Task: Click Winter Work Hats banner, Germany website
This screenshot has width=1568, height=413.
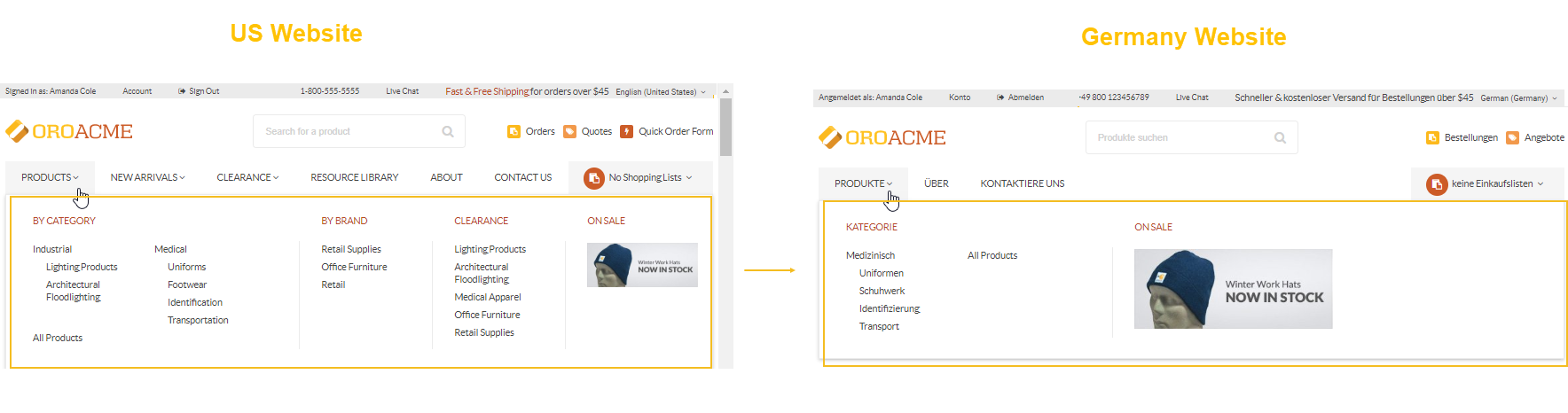Action: (1234, 289)
